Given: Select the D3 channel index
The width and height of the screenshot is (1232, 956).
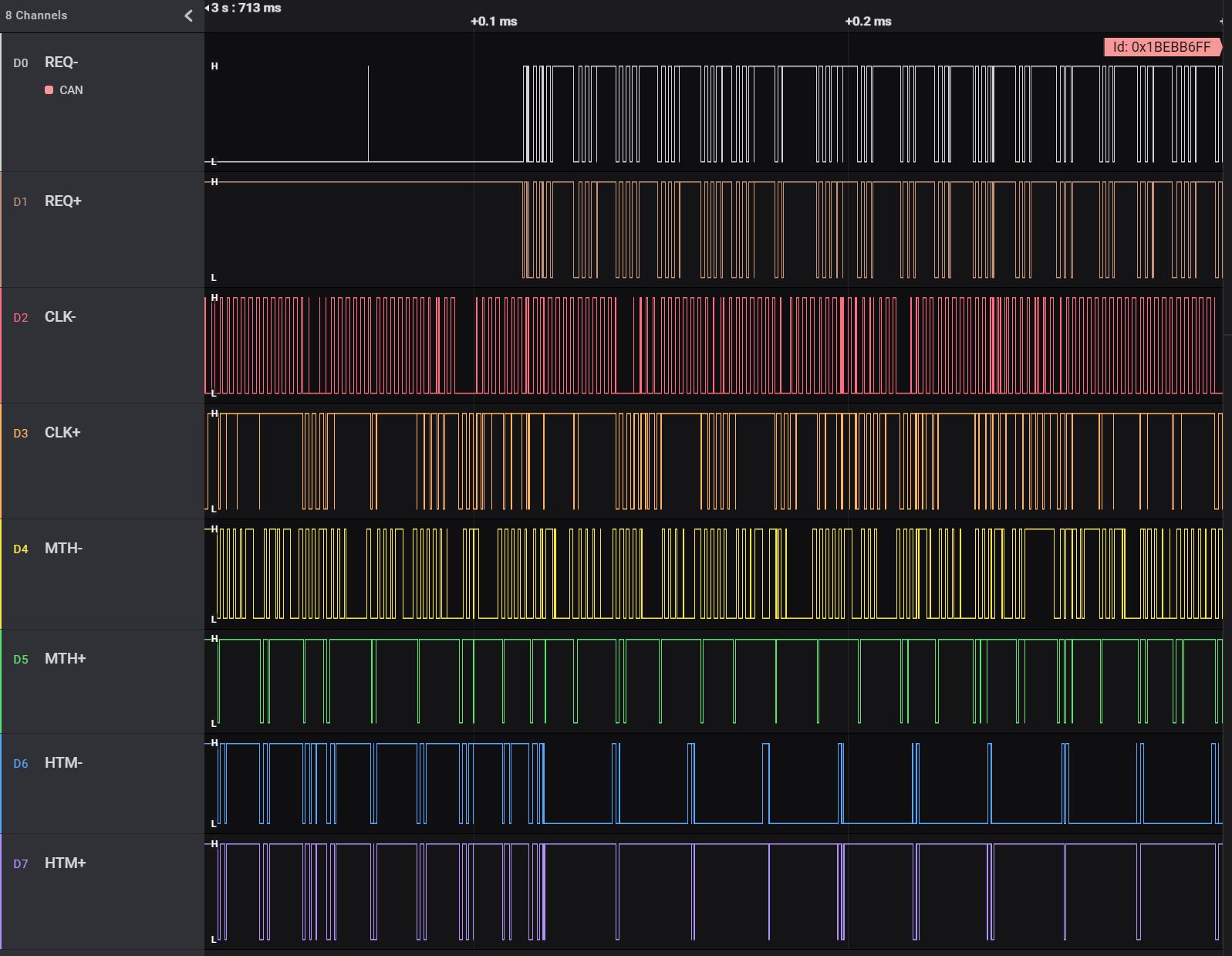Looking at the screenshot, I should pos(21,434).
